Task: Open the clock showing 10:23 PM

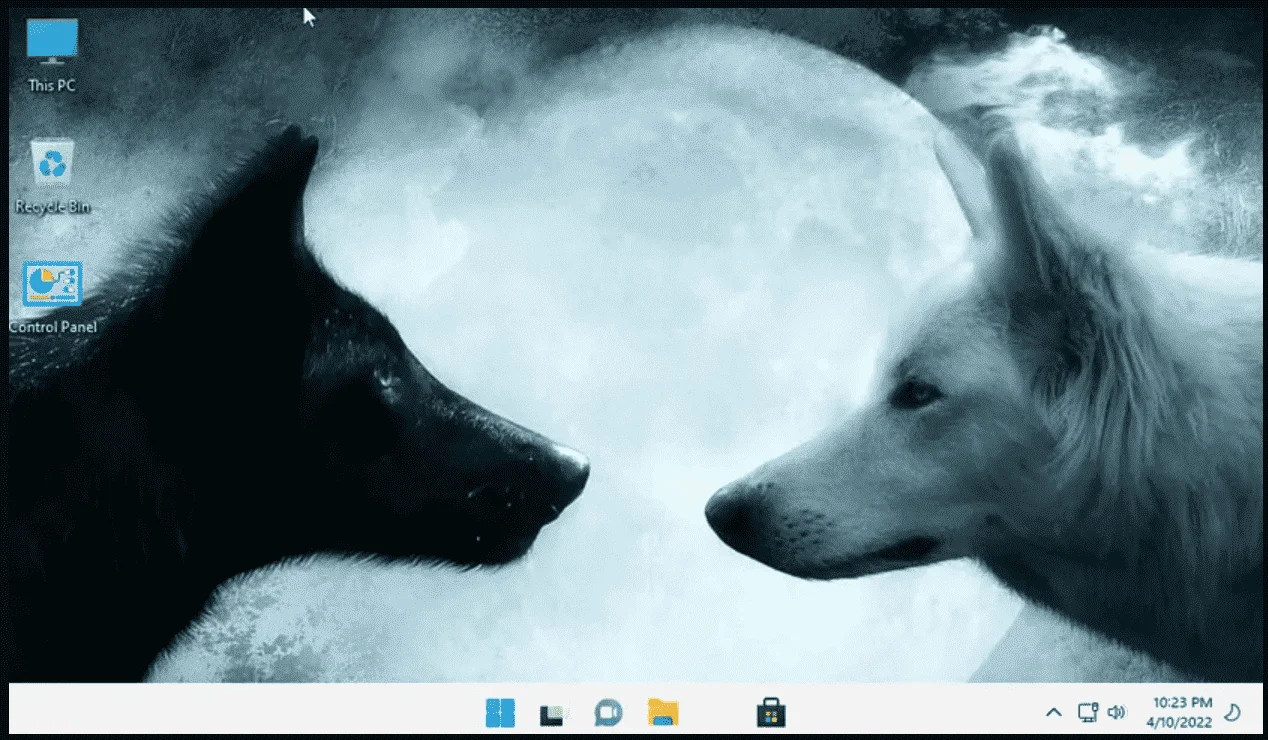Action: click(x=1182, y=703)
